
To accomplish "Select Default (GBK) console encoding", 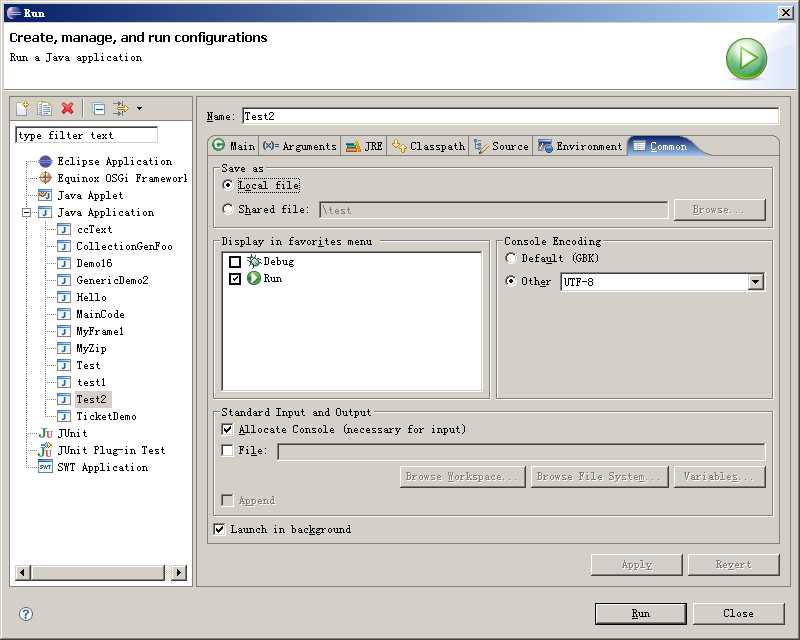I will point(511,258).
